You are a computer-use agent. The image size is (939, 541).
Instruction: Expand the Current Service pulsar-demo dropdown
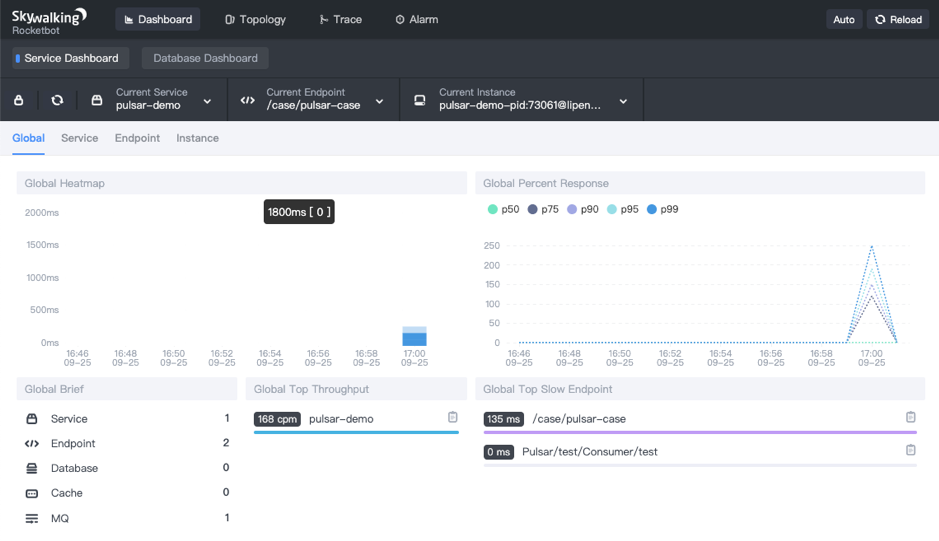(207, 101)
